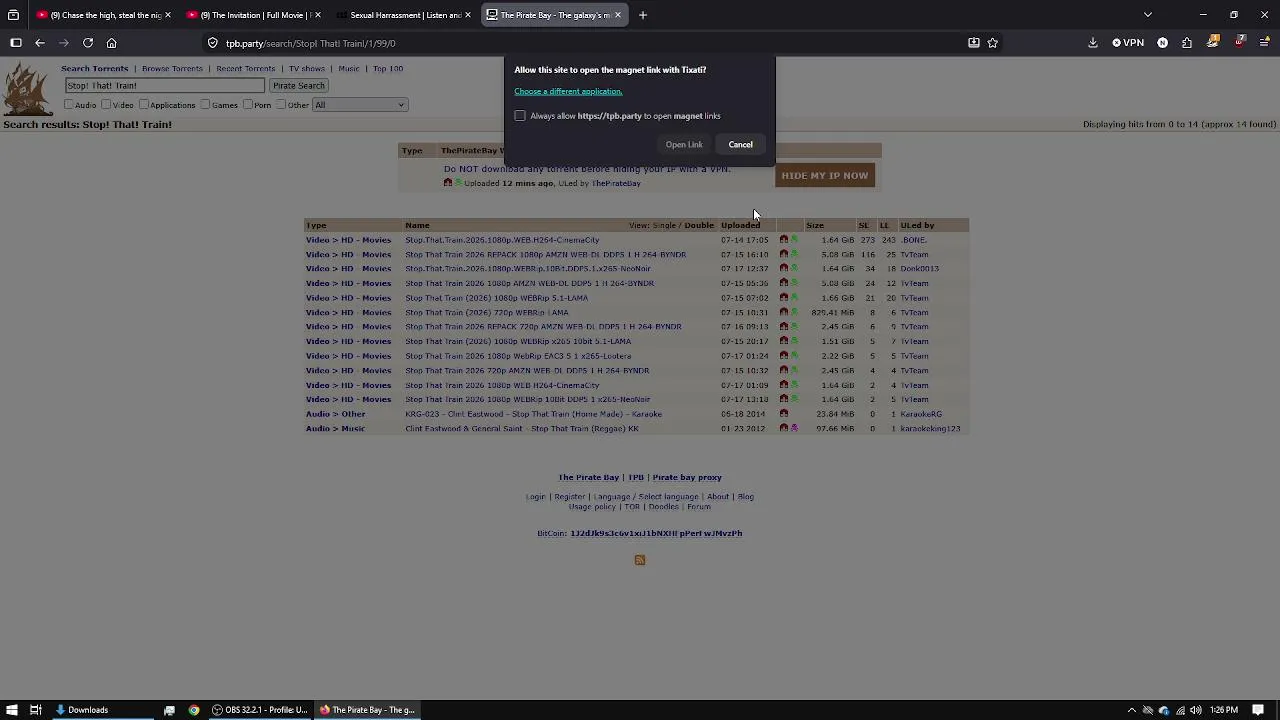Tick the Porn filter checkbox
This screenshot has width=1280, height=720.
click(248, 105)
